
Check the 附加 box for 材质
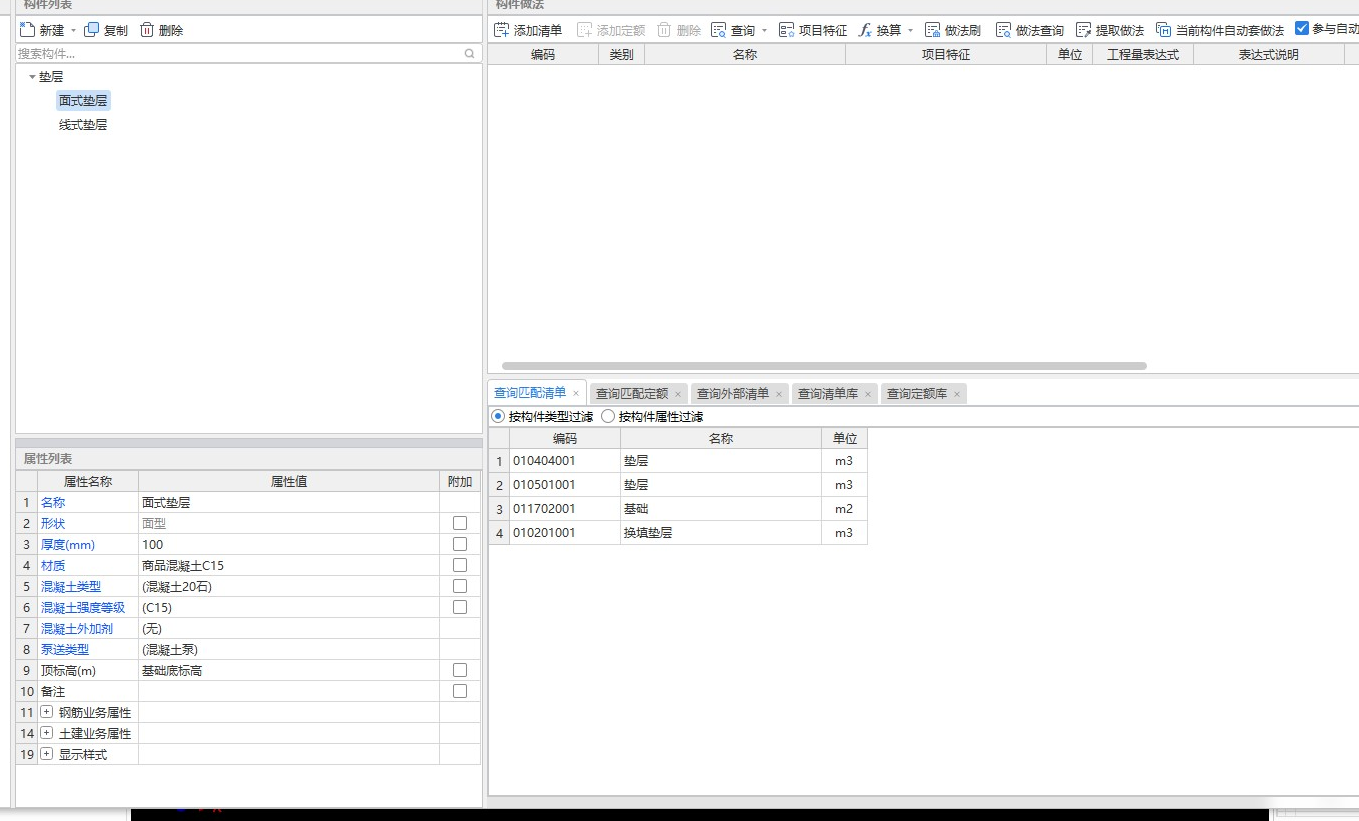[x=460, y=565]
